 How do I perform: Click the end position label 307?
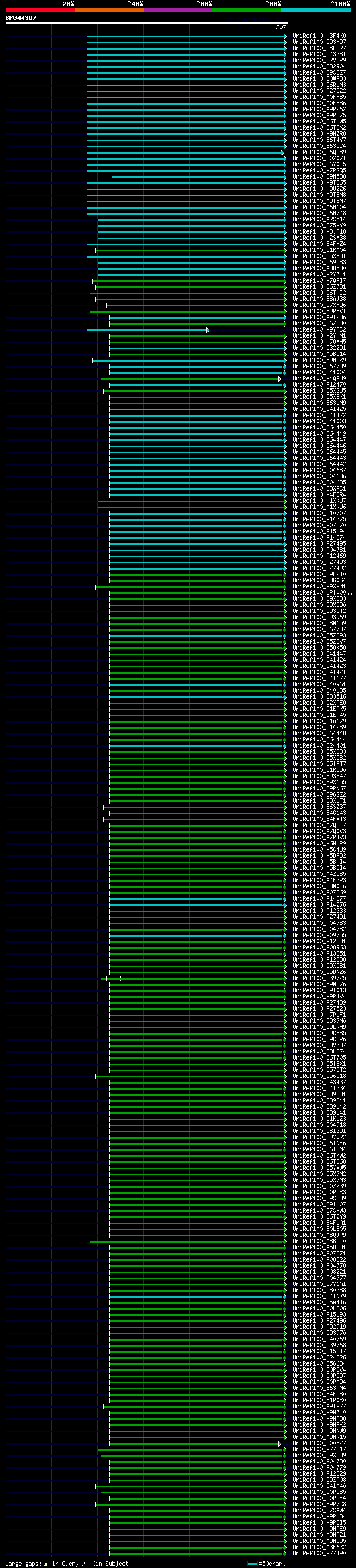pyautogui.click(x=280, y=27)
